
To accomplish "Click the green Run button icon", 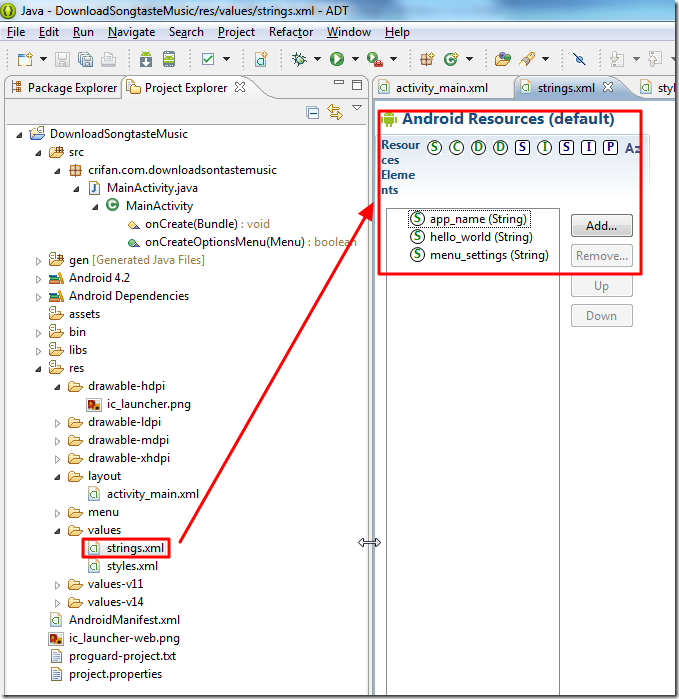I will (337, 59).
